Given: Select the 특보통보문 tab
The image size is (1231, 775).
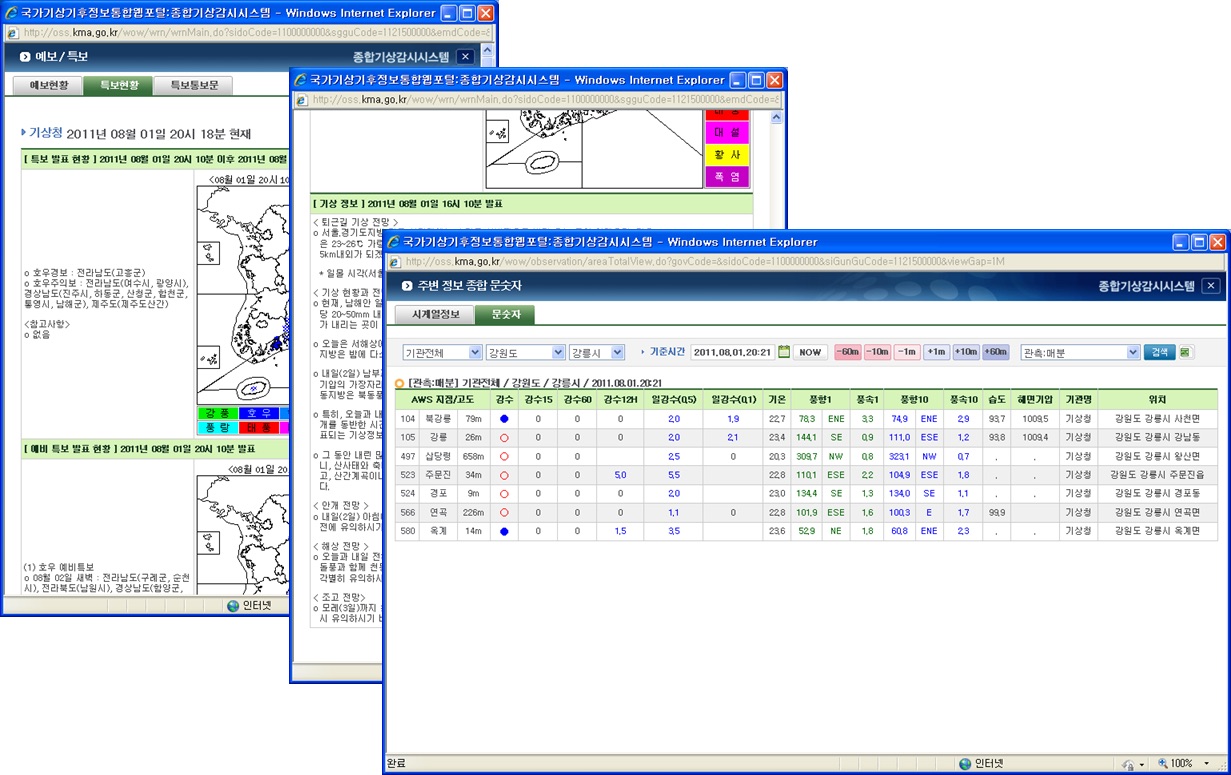Looking at the screenshot, I should point(194,86).
